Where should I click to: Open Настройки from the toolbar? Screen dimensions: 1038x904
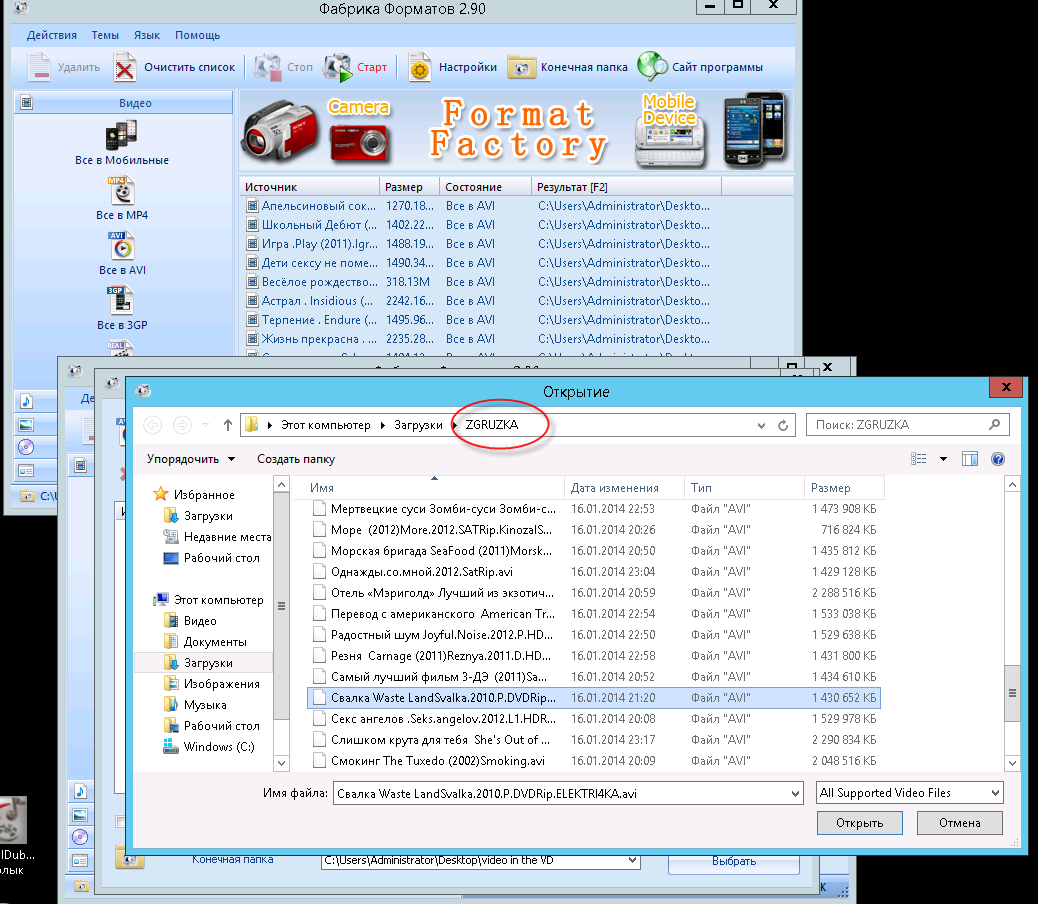(419, 68)
